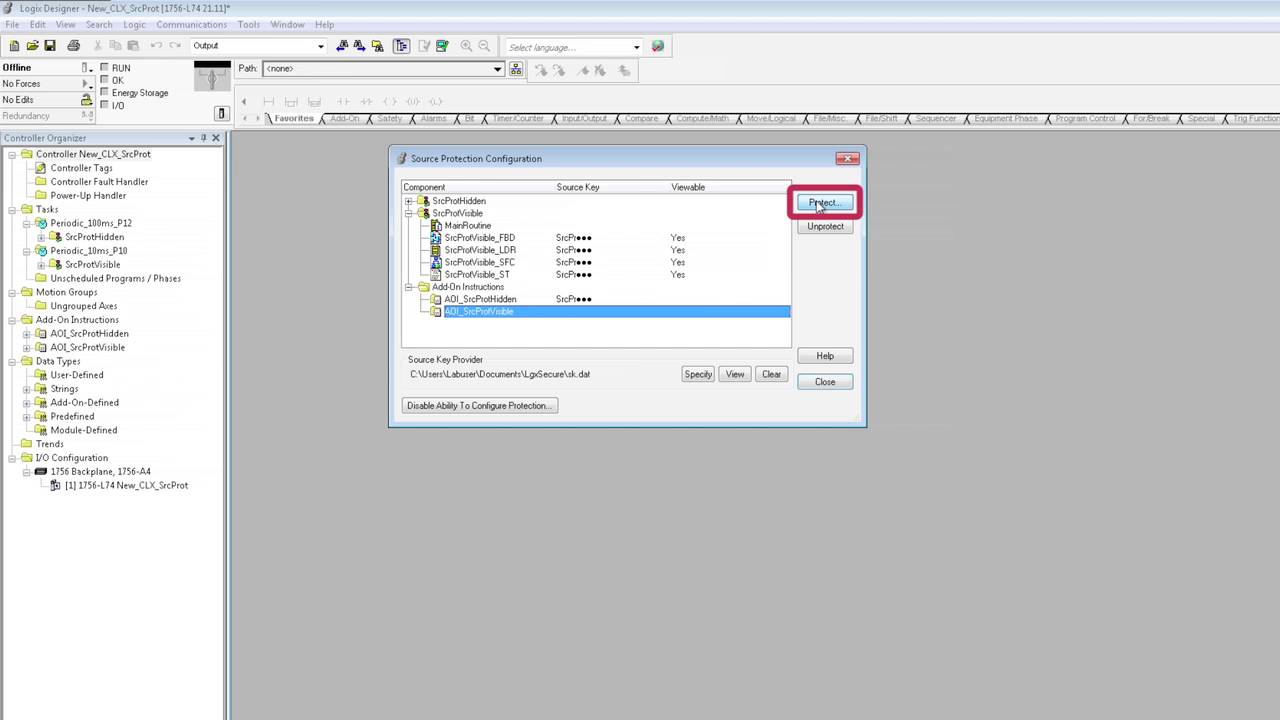Screen dimensions: 1280x720
Task: Select AOI_SrcProtHidden in the dialog list
Action: click(480, 299)
